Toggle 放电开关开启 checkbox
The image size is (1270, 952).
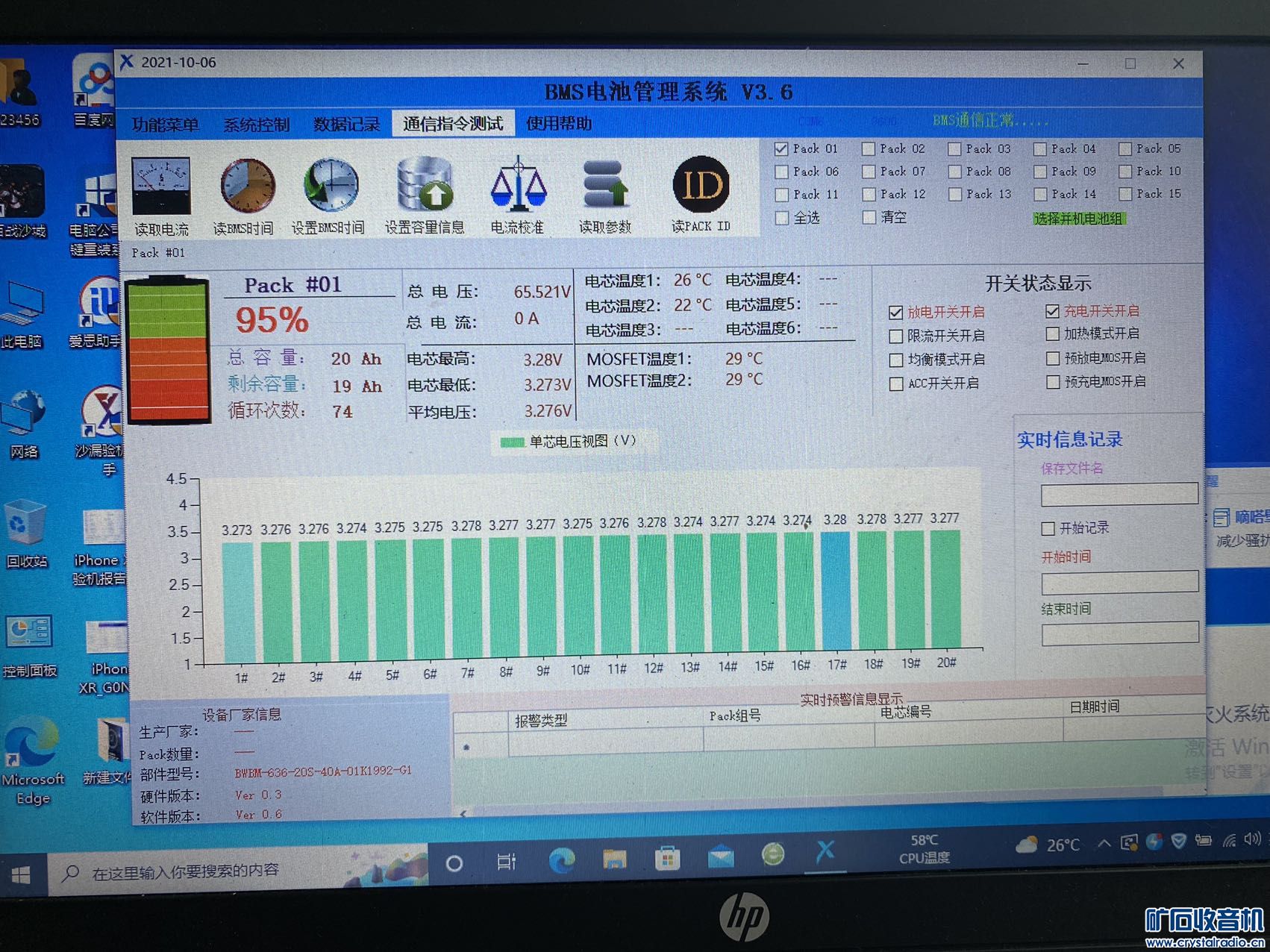point(896,313)
